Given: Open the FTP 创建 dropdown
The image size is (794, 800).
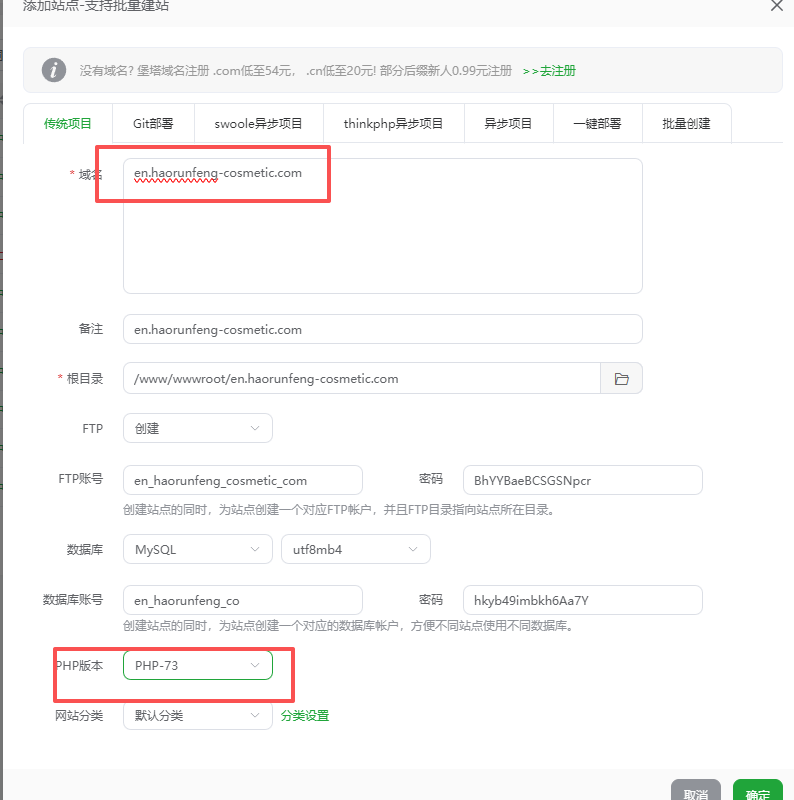Looking at the screenshot, I should pos(197,428).
